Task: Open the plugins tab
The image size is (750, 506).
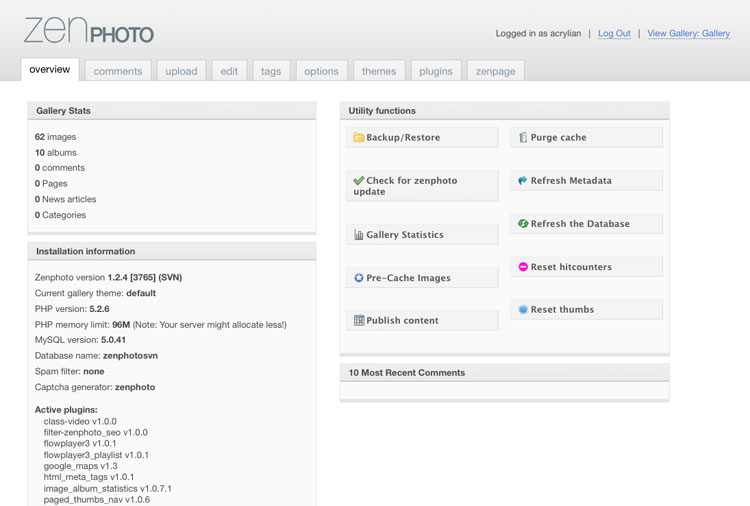Action: pyautogui.click(x=436, y=71)
